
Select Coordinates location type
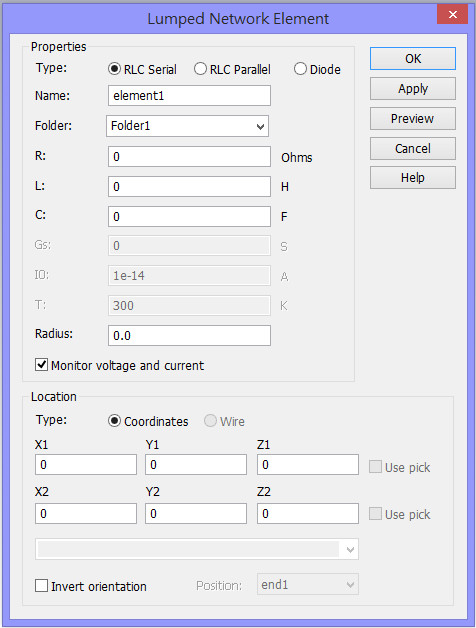coord(148,421)
